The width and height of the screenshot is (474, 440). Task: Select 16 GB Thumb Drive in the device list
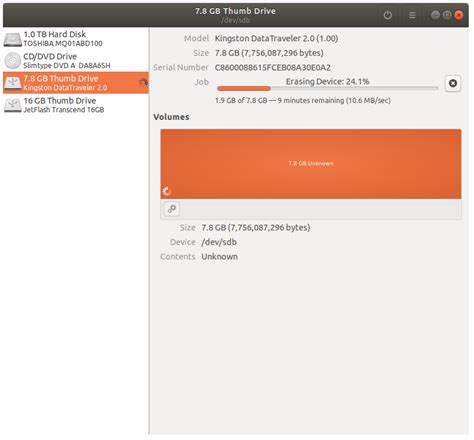click(x=76, y=105)
